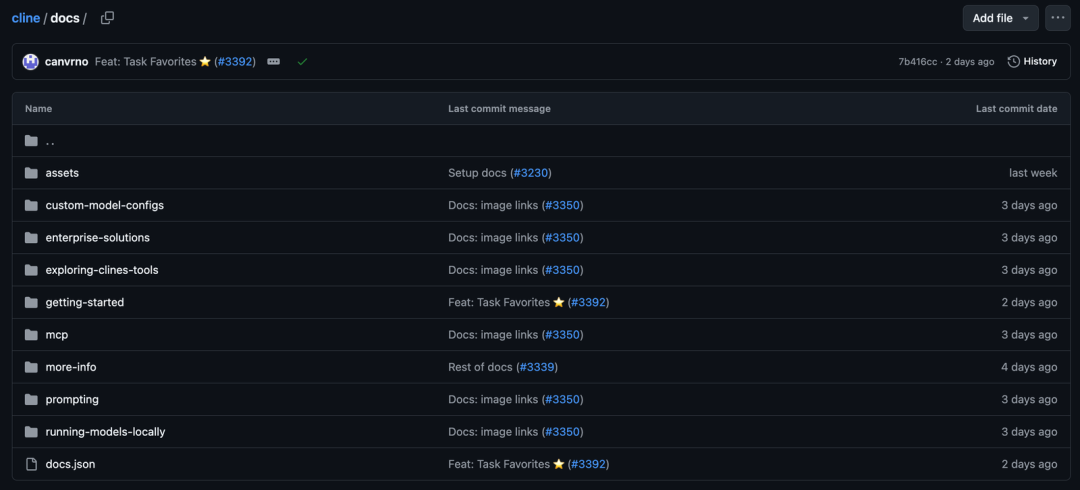Open PR #3350 in the prompting row
Screen dimensions: 1080x490
[562, 400]
